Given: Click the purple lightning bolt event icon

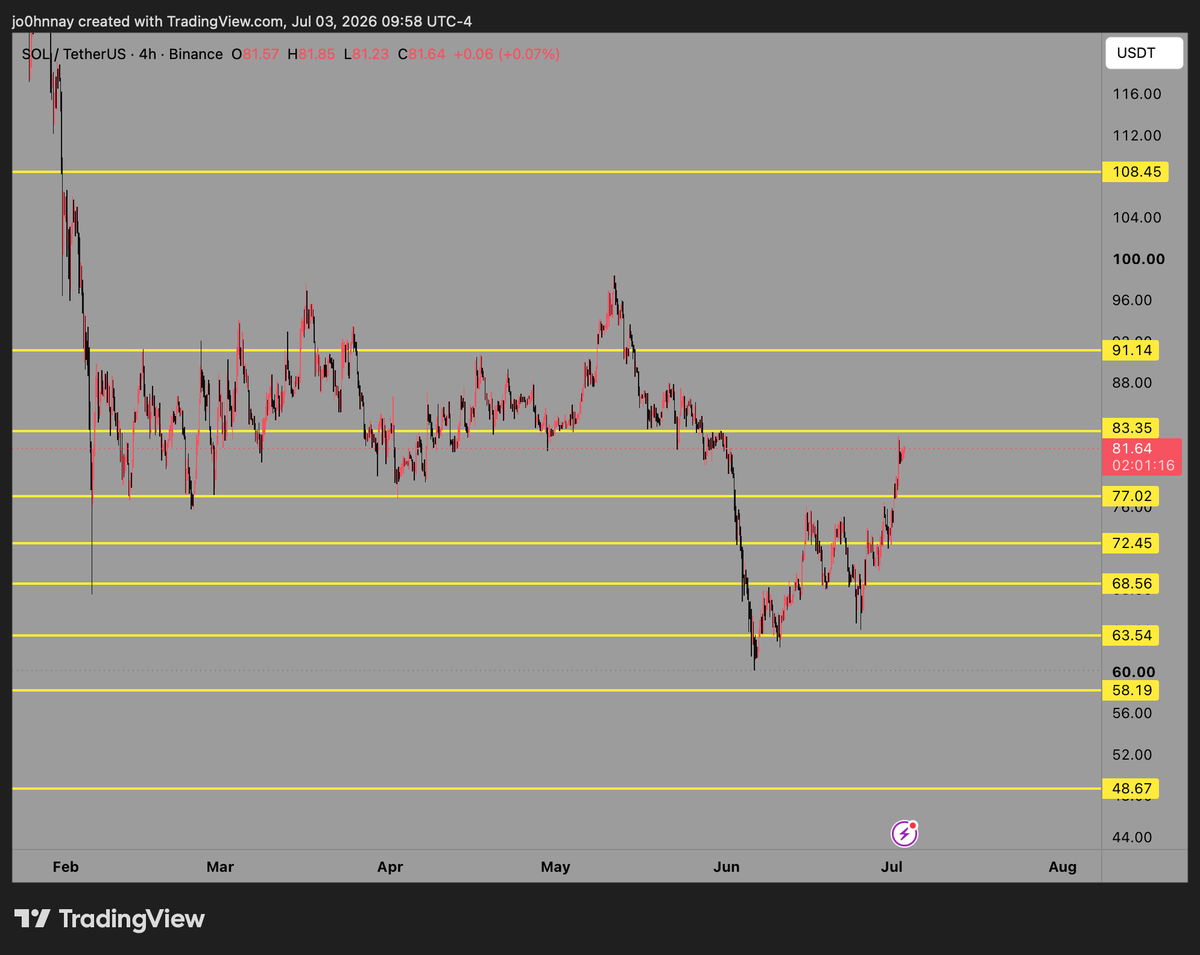Looking at the screenshot, I should point(904,833).
